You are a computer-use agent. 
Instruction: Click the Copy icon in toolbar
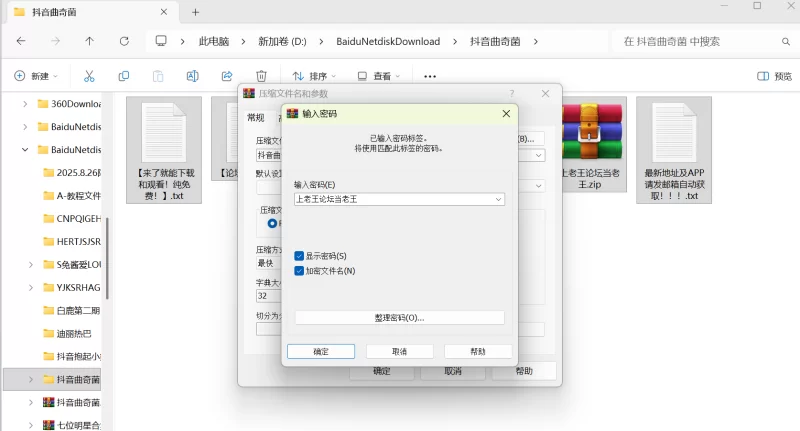123,76
